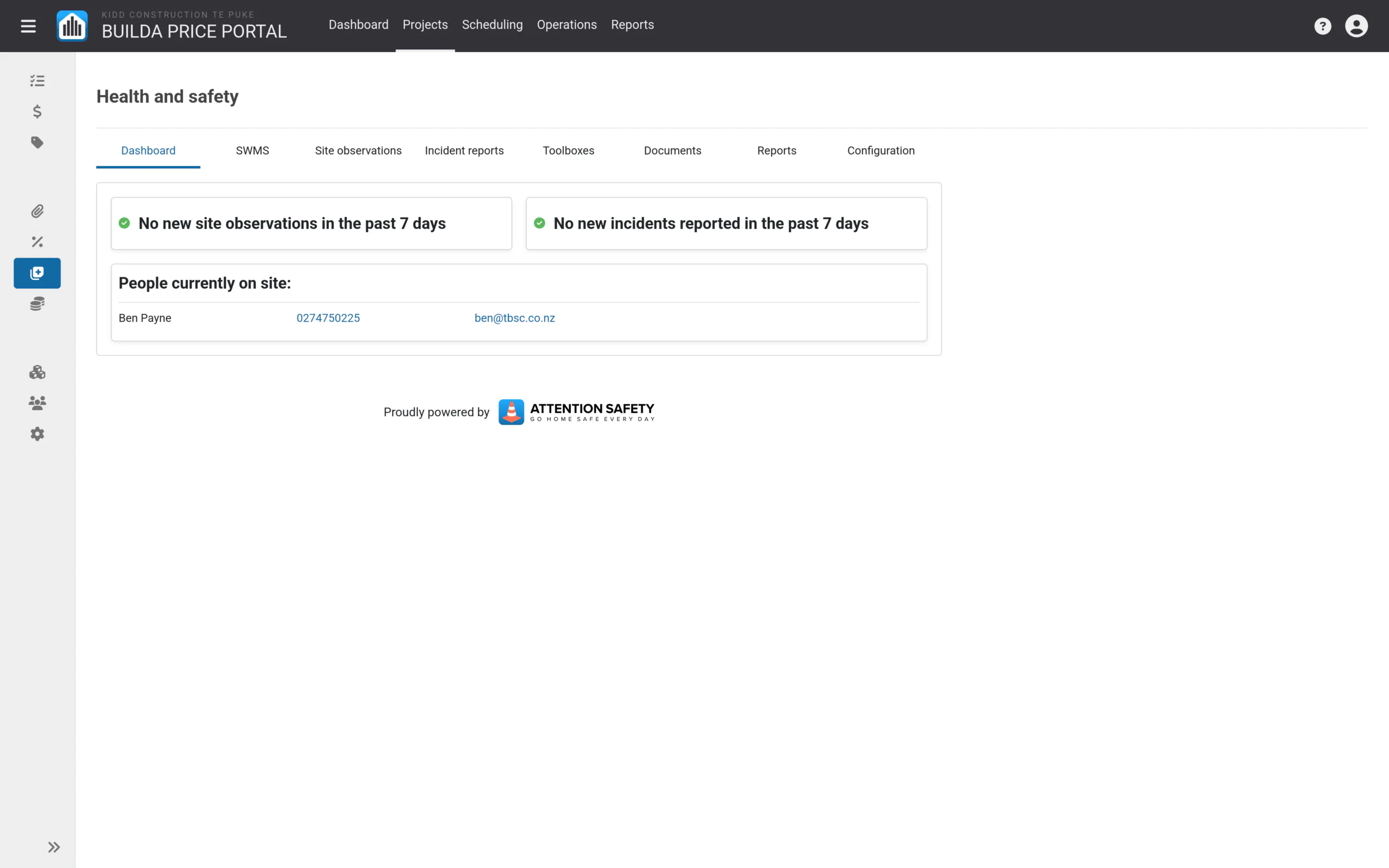The width and height of the screenshot is (1389, 868).
Task: Open the checklist icon in sidebar
Action: pos(37,81)
